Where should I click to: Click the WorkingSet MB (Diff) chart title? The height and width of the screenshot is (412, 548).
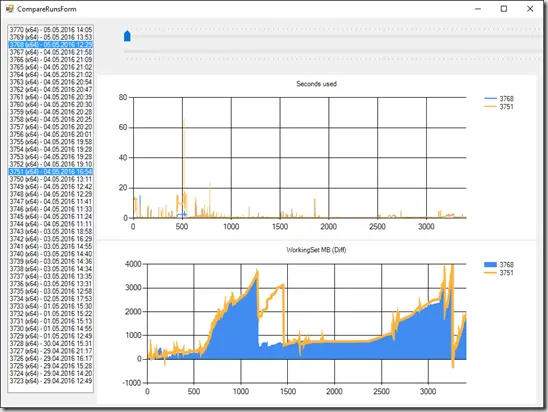click(316, 250)
